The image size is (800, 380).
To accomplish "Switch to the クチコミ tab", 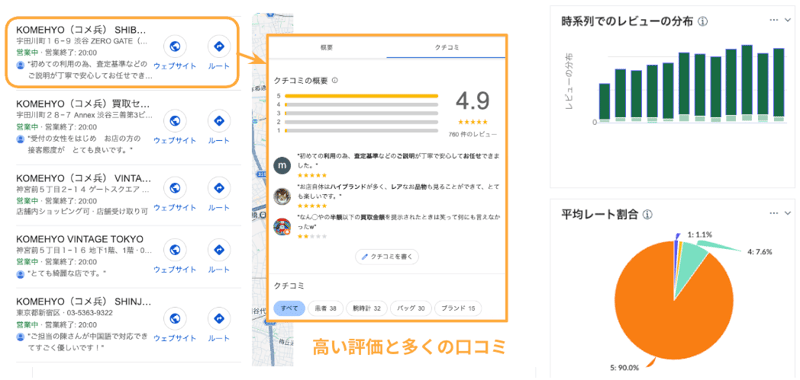I will (x=446, y=47).
